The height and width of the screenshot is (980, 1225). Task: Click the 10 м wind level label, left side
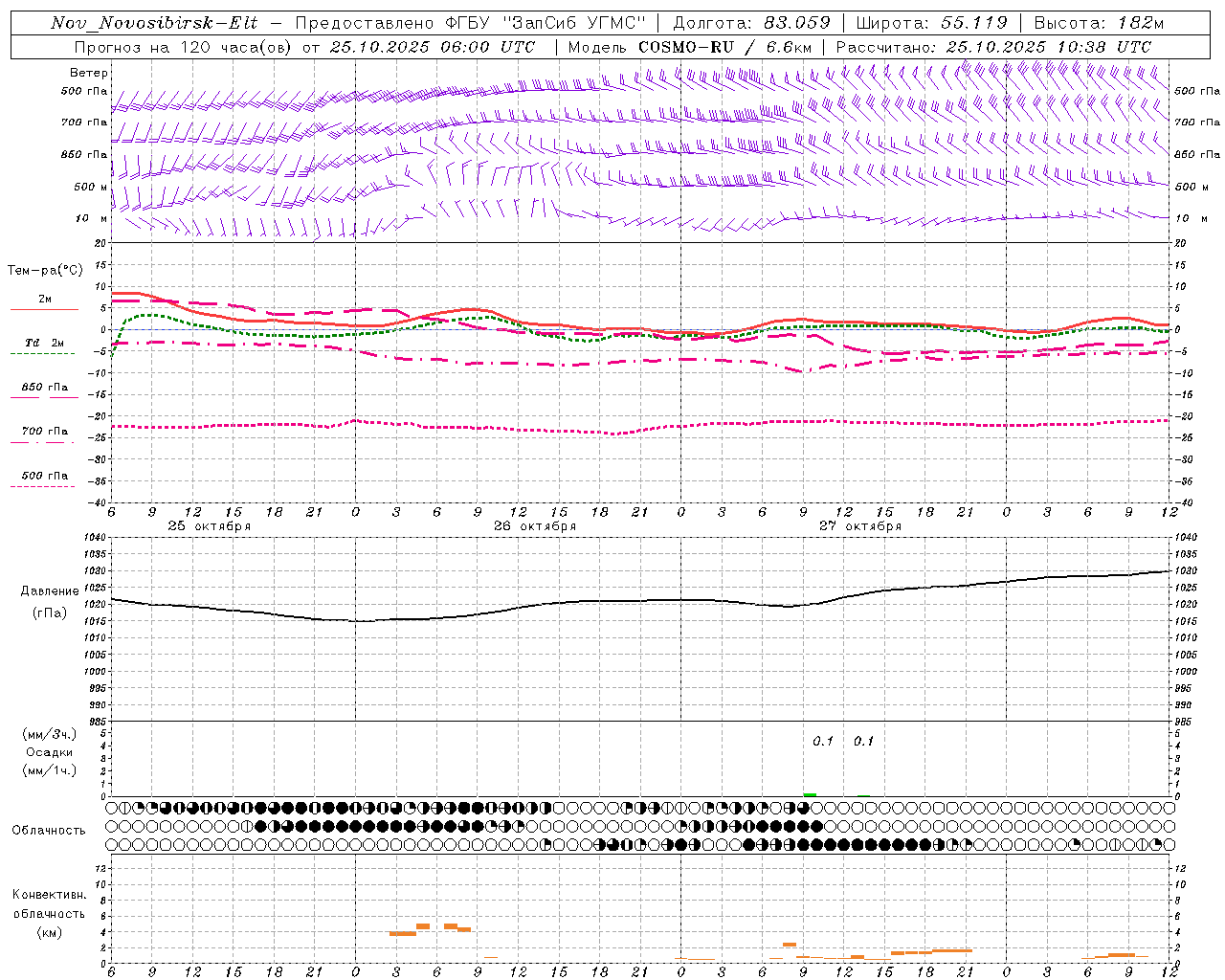point(92,219)
